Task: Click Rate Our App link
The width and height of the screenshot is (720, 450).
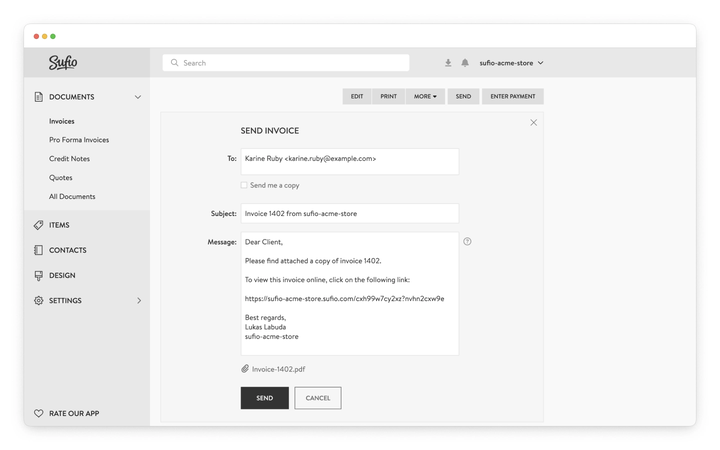Action: 74,413
